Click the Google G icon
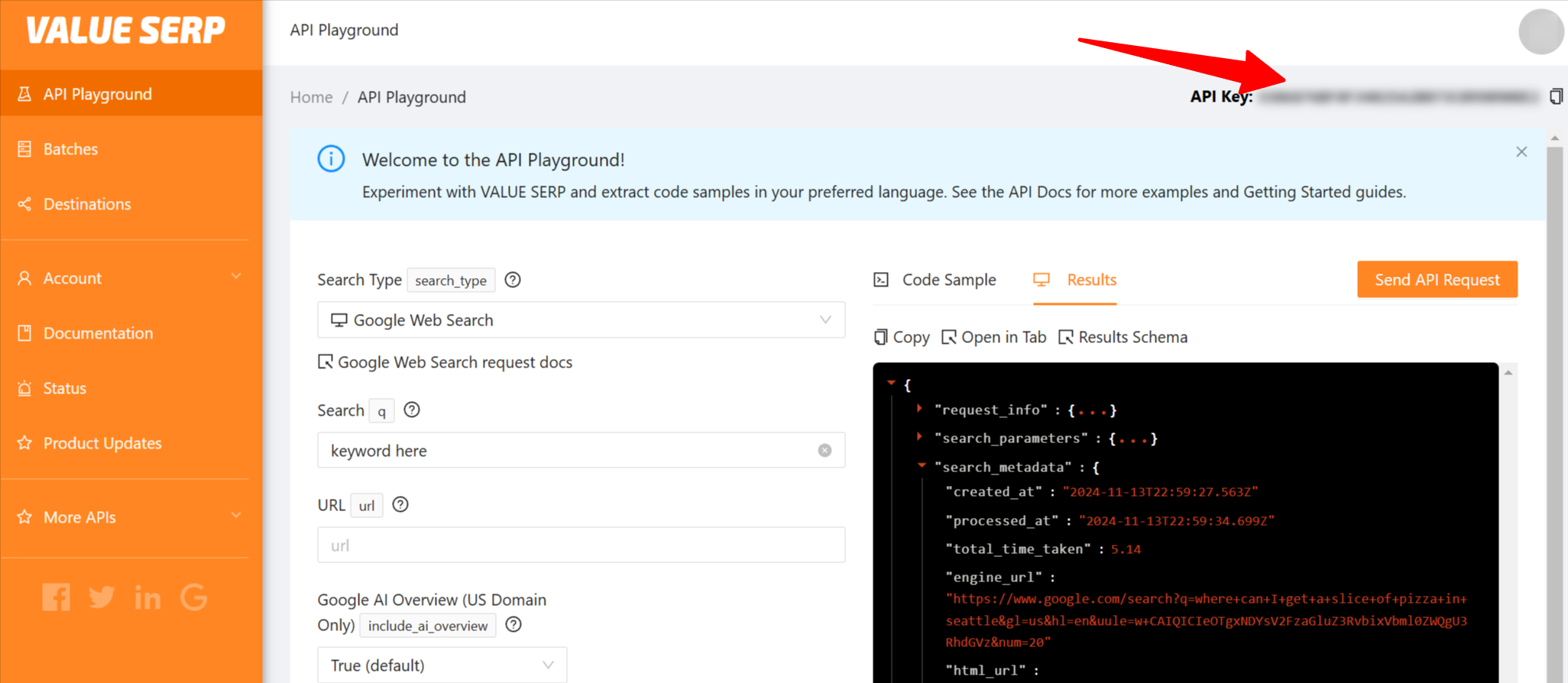Screen dimensions: 1568x683 tap(194, 597)
